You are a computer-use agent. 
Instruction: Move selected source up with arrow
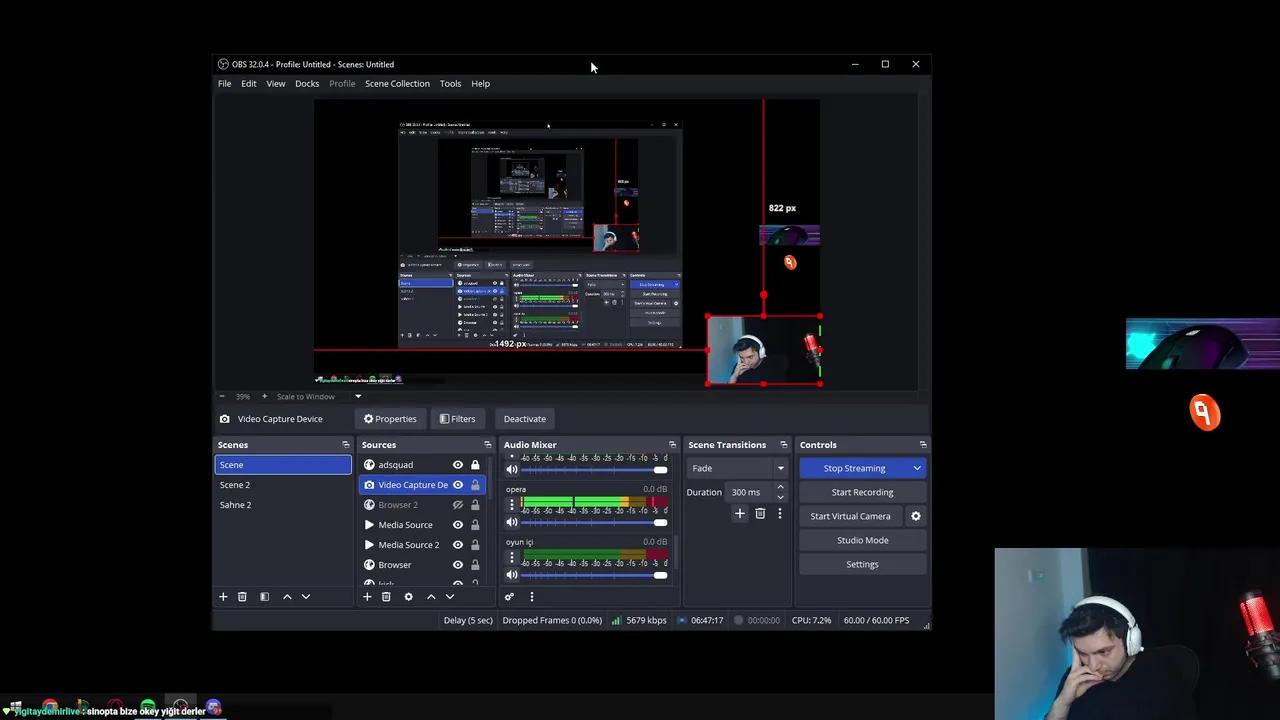pyautogui.click(x=431, y=597)
